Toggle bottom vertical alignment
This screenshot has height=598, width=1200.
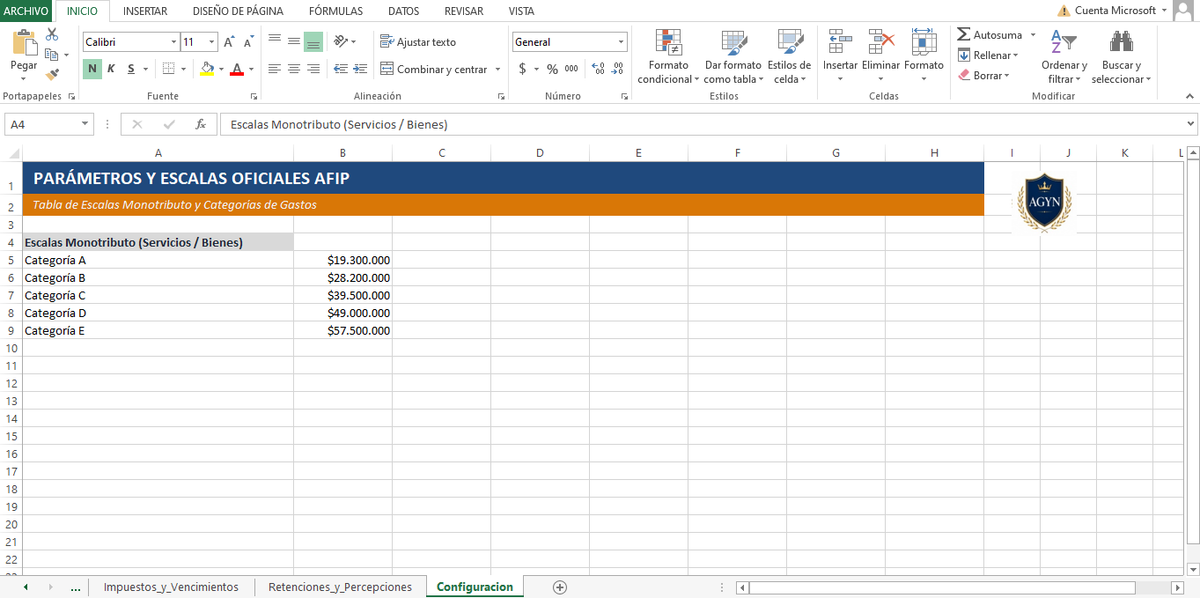pyautogui.click(x=313, y=42)
